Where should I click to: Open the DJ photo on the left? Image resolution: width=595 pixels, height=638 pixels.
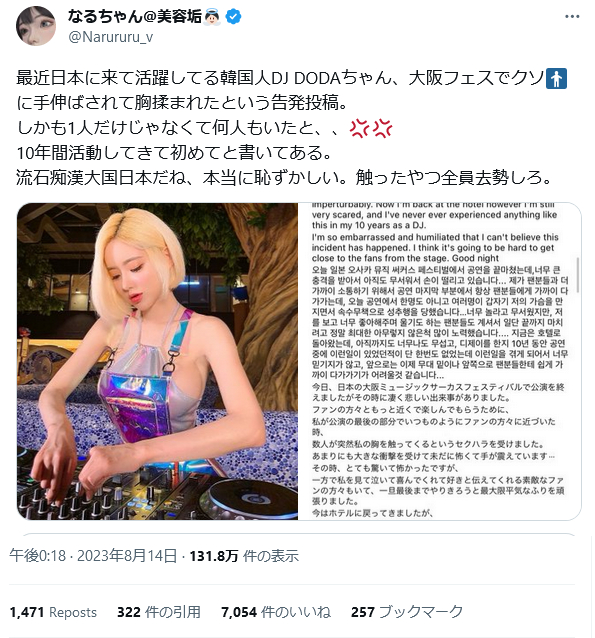pos(158,361)
